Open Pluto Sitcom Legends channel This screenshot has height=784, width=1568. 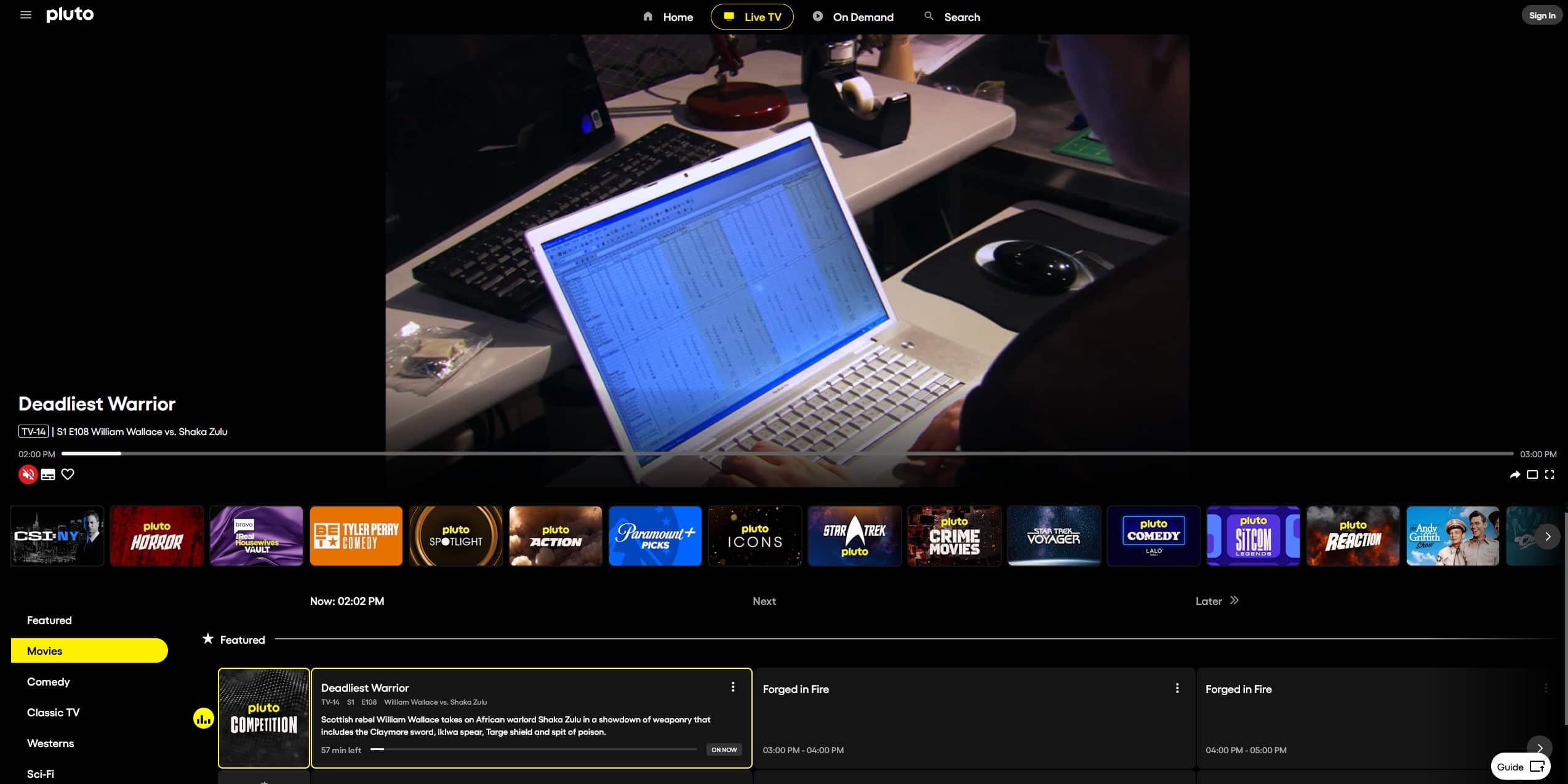1254,536
